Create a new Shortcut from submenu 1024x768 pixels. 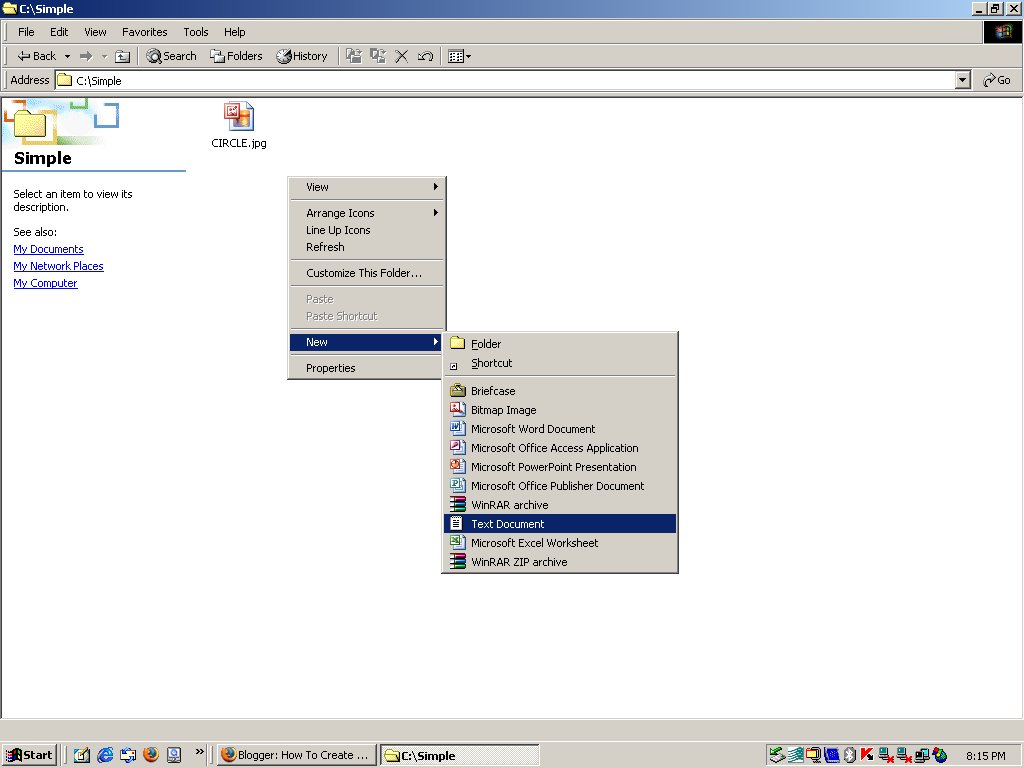pyautogui.click(x=560, y=363)
